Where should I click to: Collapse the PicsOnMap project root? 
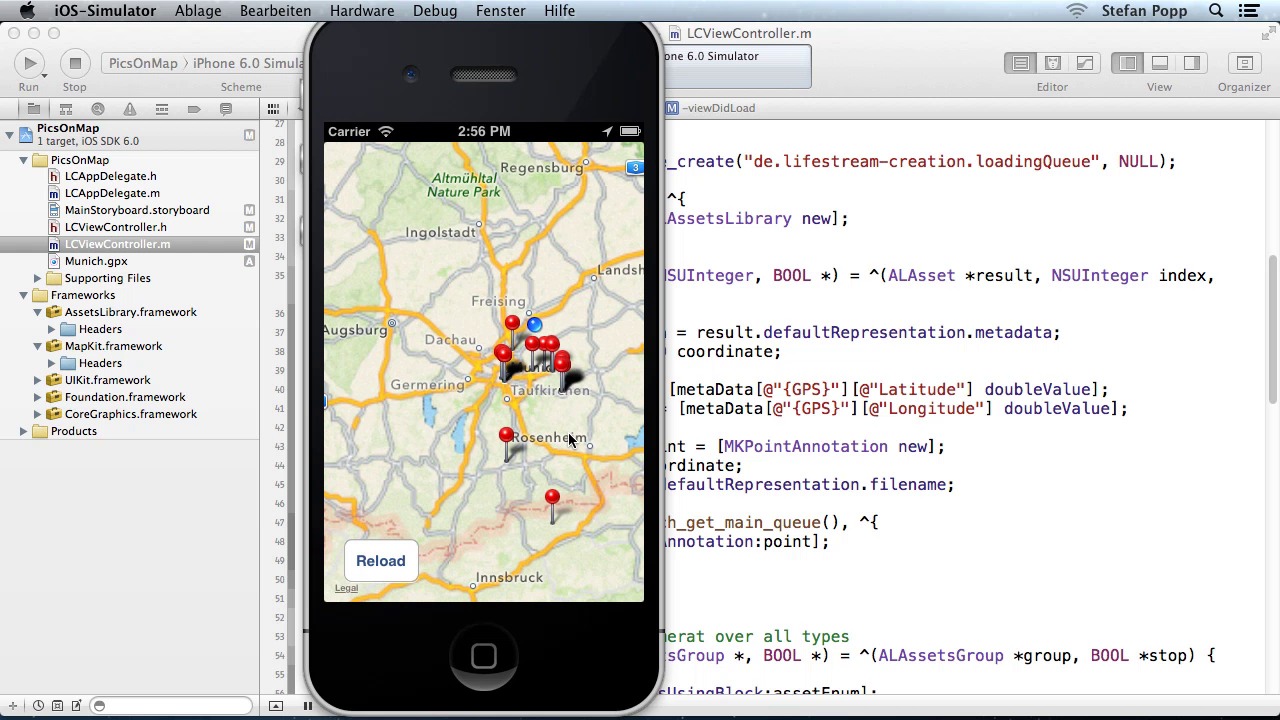[10, 133]
